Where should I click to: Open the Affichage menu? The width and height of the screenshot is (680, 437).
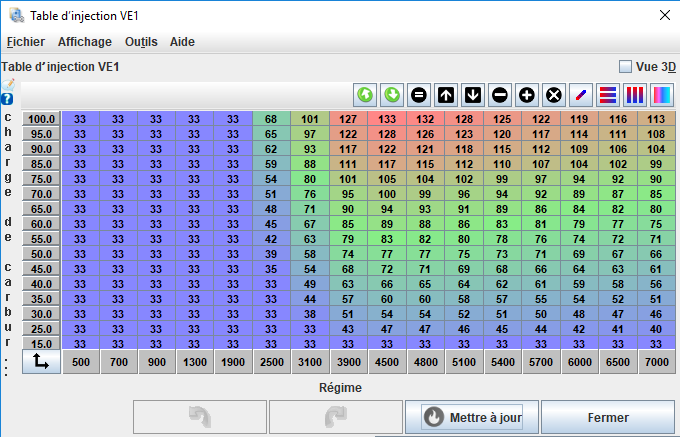pyautogui.click(x=85, y=42)
